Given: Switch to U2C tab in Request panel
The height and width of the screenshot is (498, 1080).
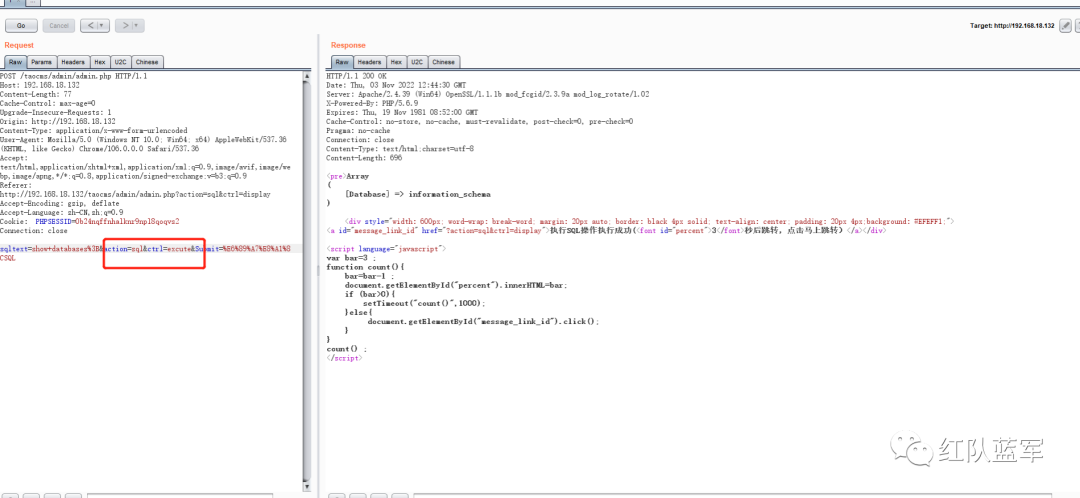Looking at the screenshot, I should pos(121,62).
